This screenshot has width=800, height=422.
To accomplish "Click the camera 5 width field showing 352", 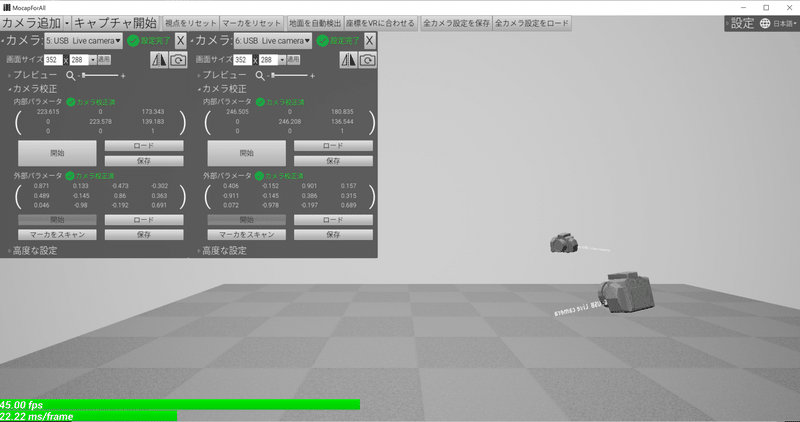I will click(53, 60).
